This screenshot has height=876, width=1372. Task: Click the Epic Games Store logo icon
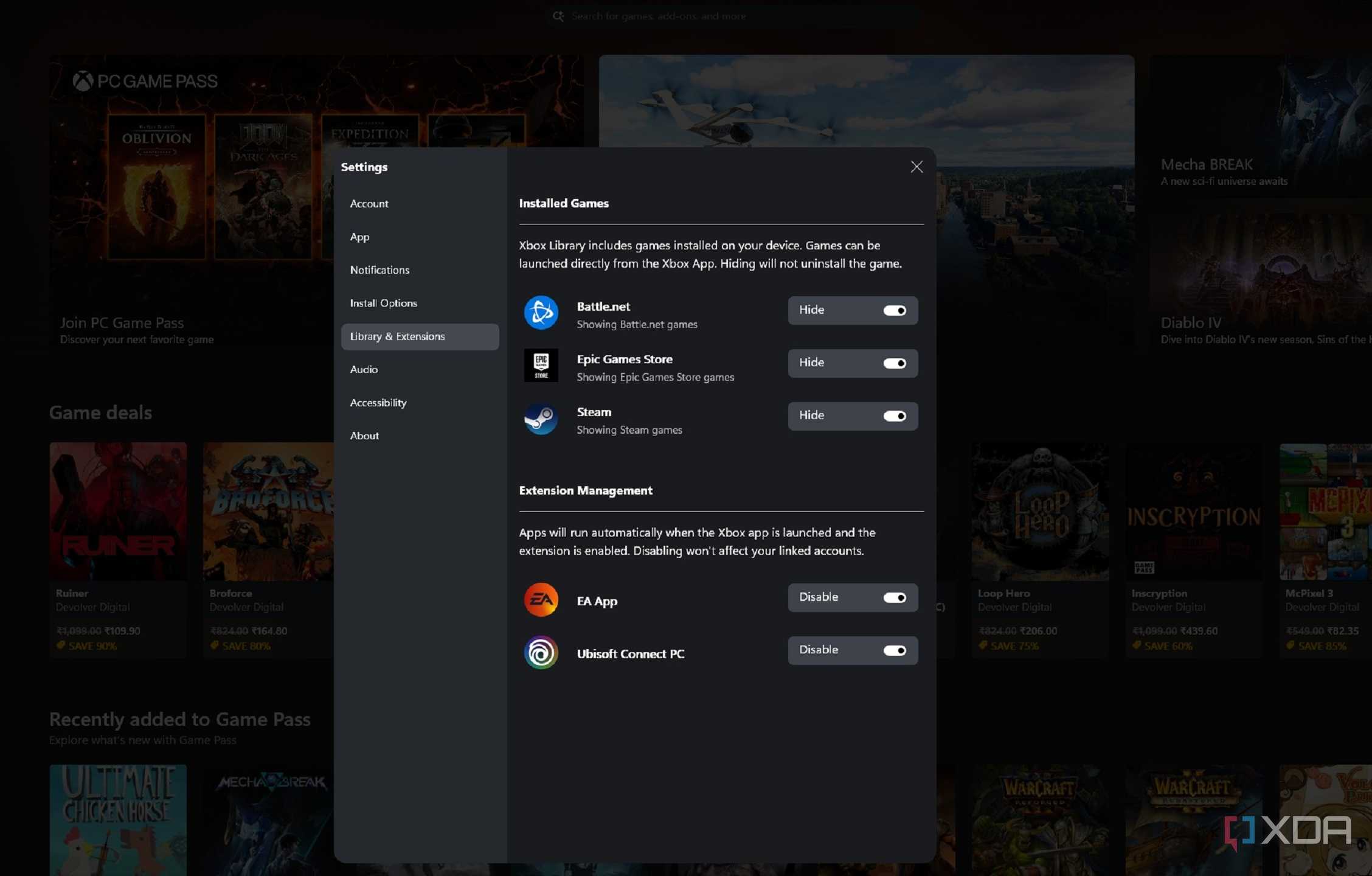541,366
